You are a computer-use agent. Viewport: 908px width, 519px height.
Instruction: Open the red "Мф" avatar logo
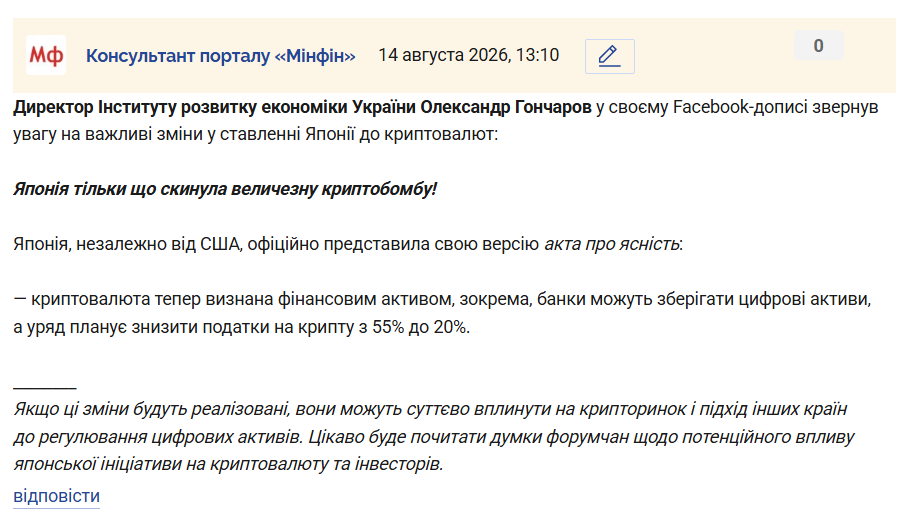46,55
